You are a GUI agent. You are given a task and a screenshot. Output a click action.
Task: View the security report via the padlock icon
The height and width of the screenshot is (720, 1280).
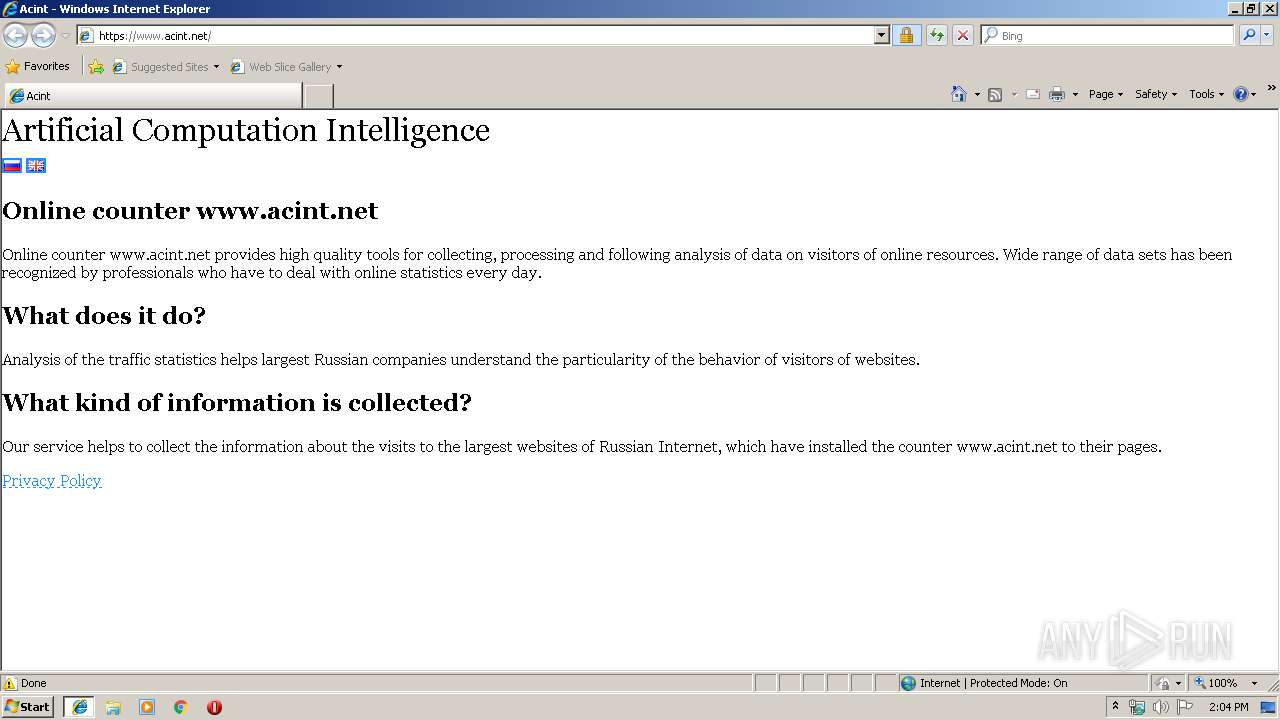906,35
